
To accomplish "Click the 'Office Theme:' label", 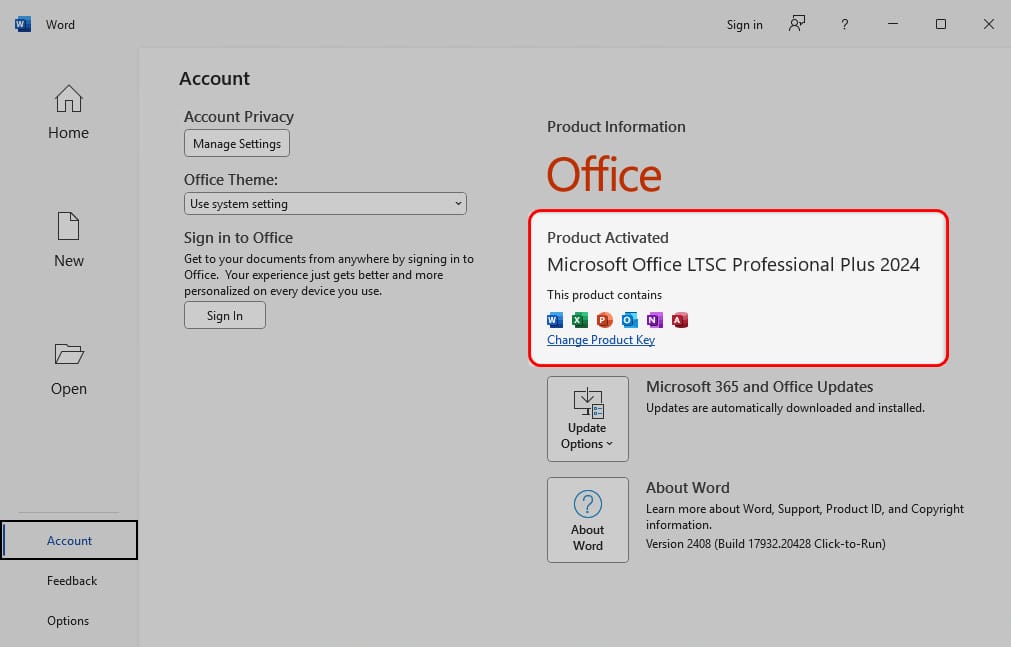I will point(231,180).
